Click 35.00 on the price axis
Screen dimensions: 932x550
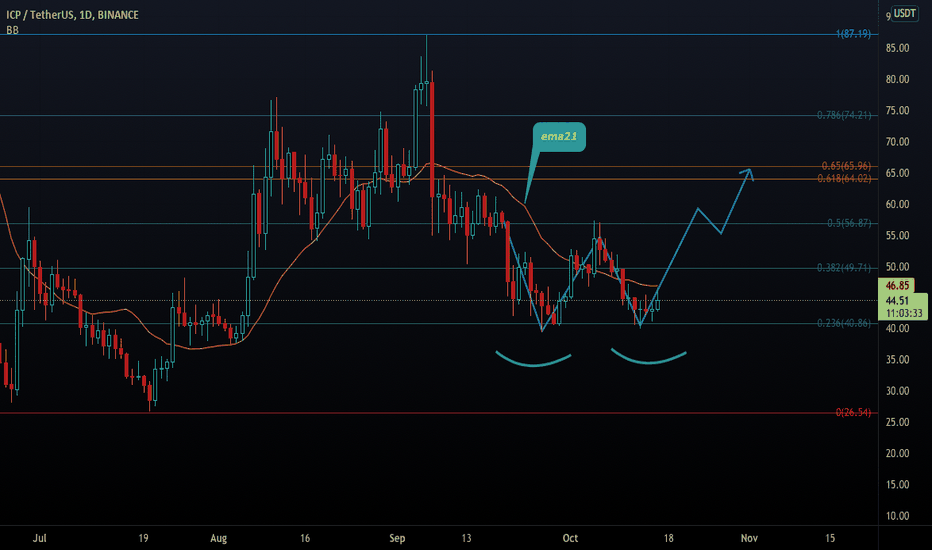[x=897, y=360]
